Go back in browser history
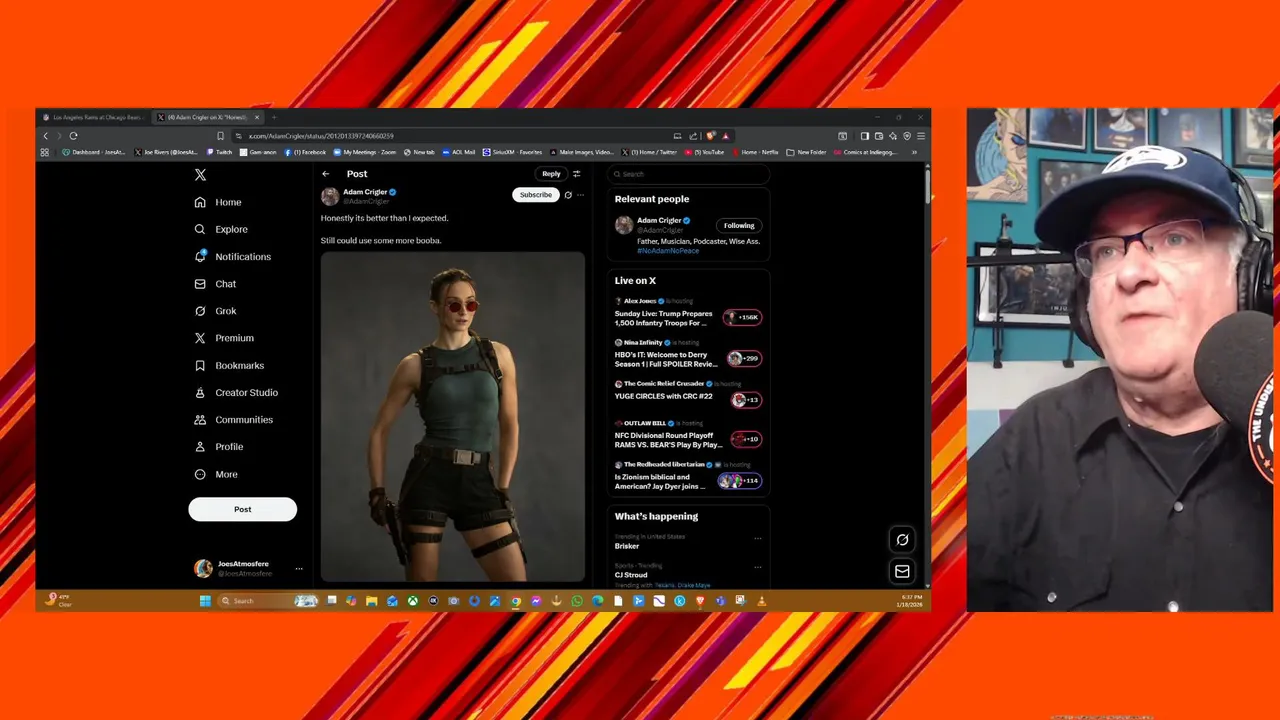The image size is (1280, 720). (45, 136)
